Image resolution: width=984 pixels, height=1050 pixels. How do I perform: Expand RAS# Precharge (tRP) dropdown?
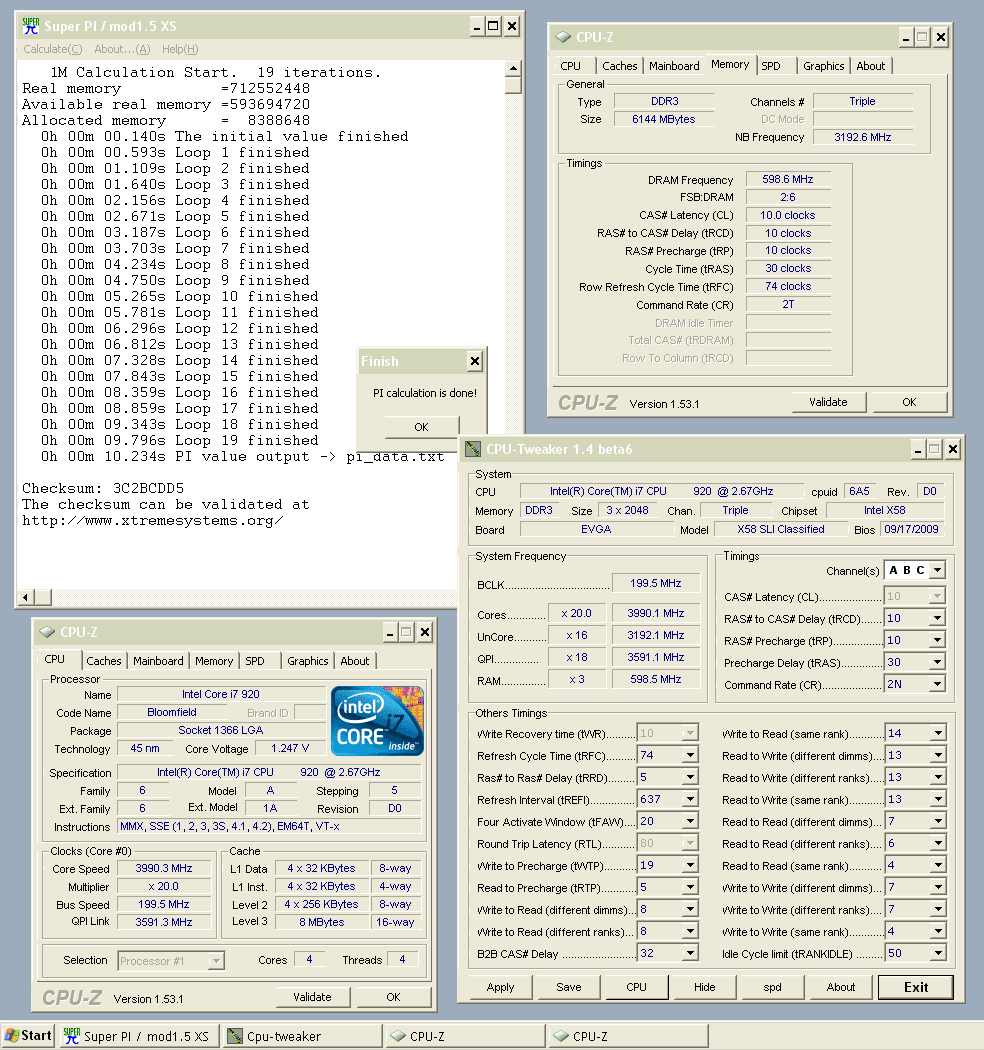938,640
